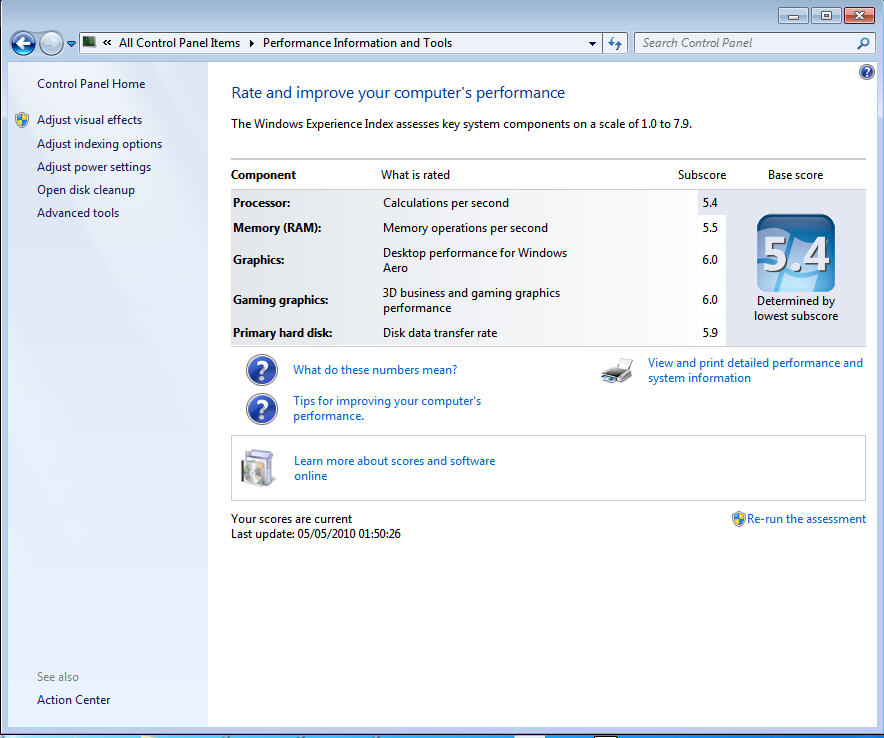
Task: Open Action Center under See also
Action: coord(73,700)
